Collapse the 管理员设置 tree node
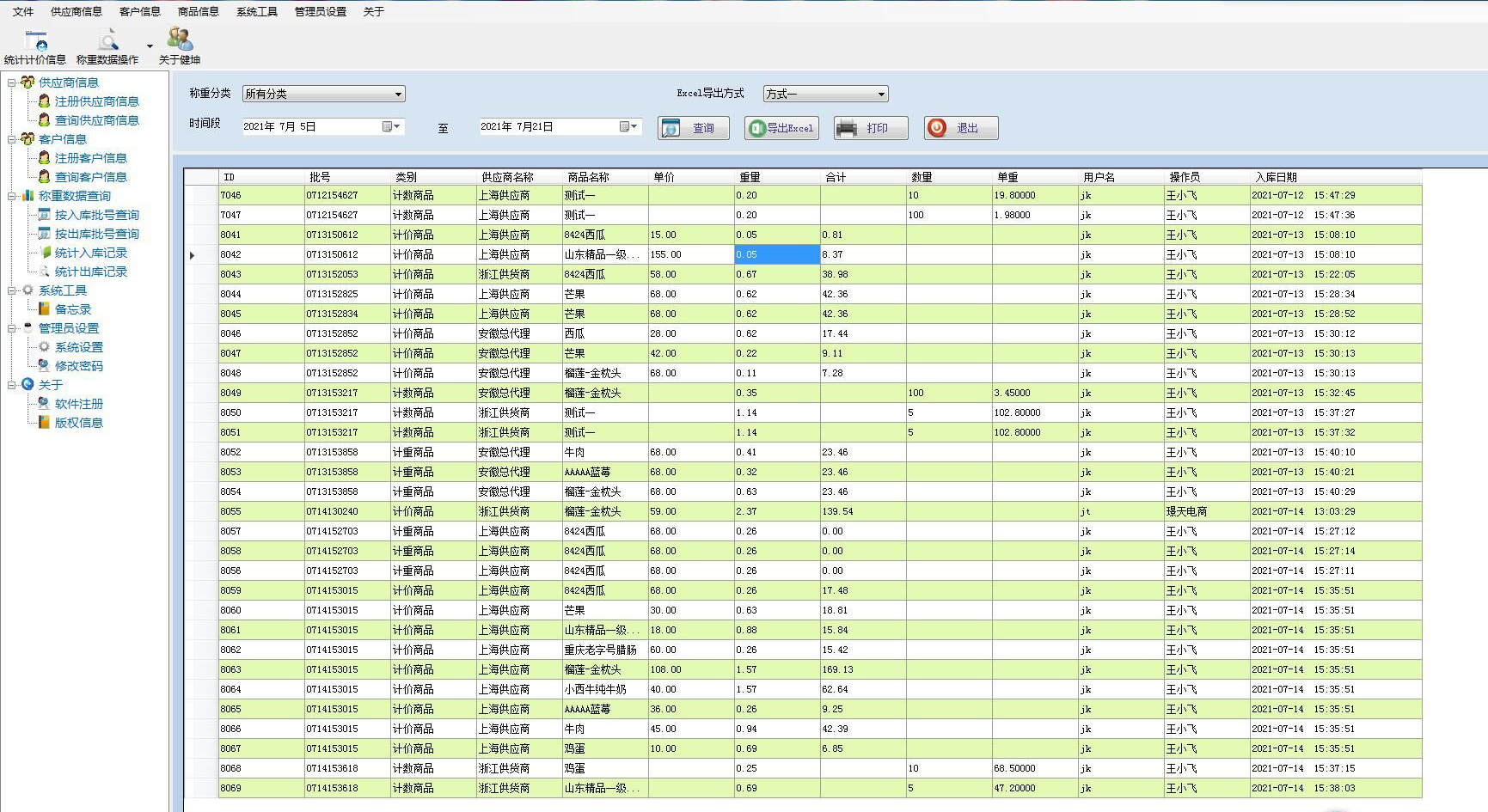Screen dimensions: 1488x812 click(x=12, y=328)
